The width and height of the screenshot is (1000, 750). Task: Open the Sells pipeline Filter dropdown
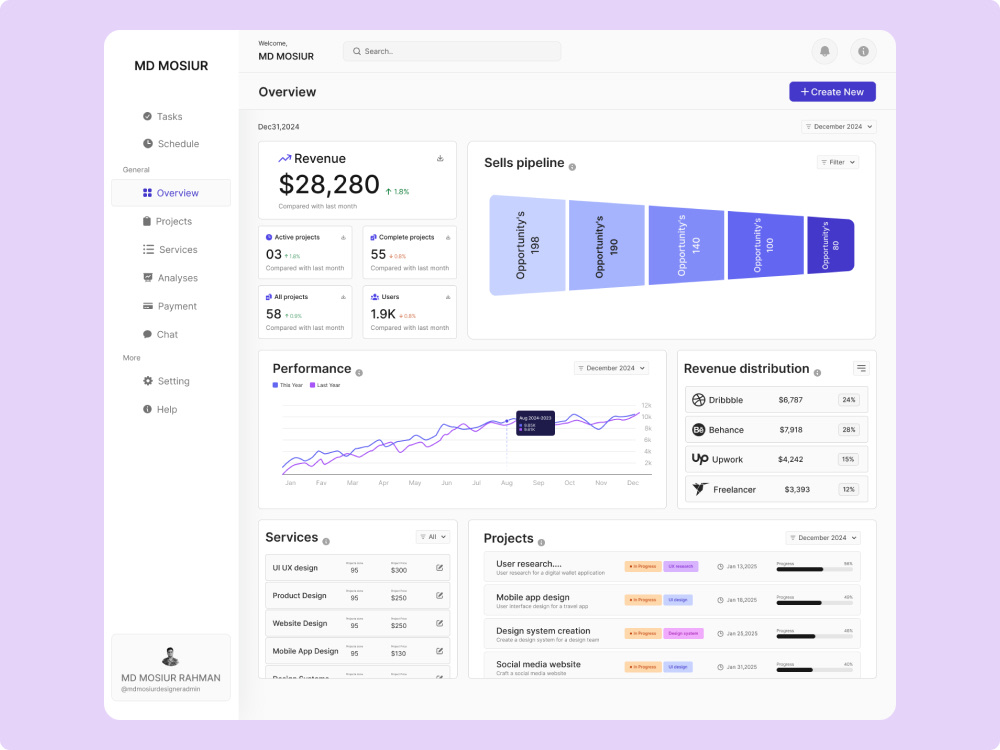838,162
